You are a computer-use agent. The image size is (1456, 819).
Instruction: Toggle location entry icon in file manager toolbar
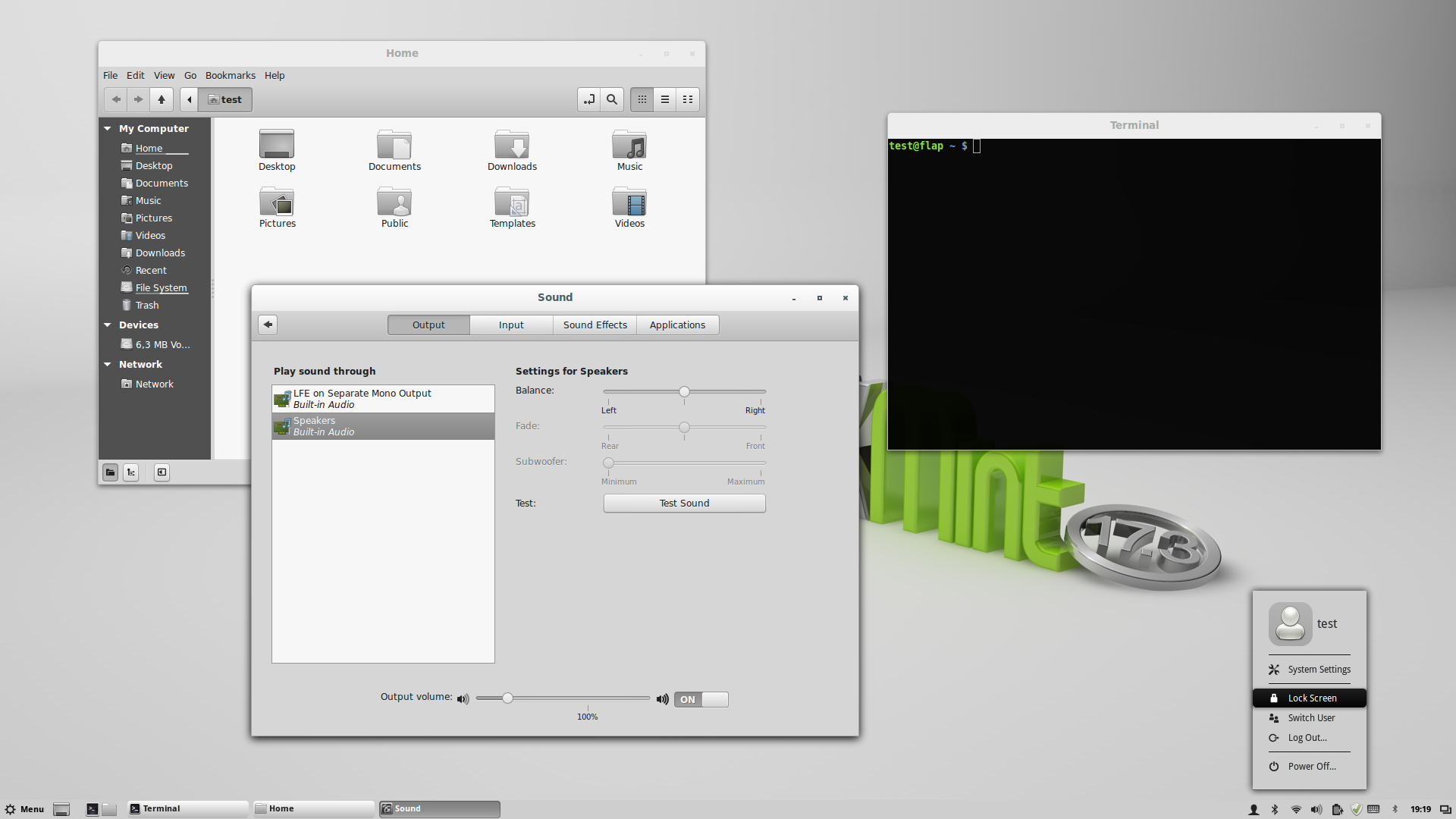[589, 99]
